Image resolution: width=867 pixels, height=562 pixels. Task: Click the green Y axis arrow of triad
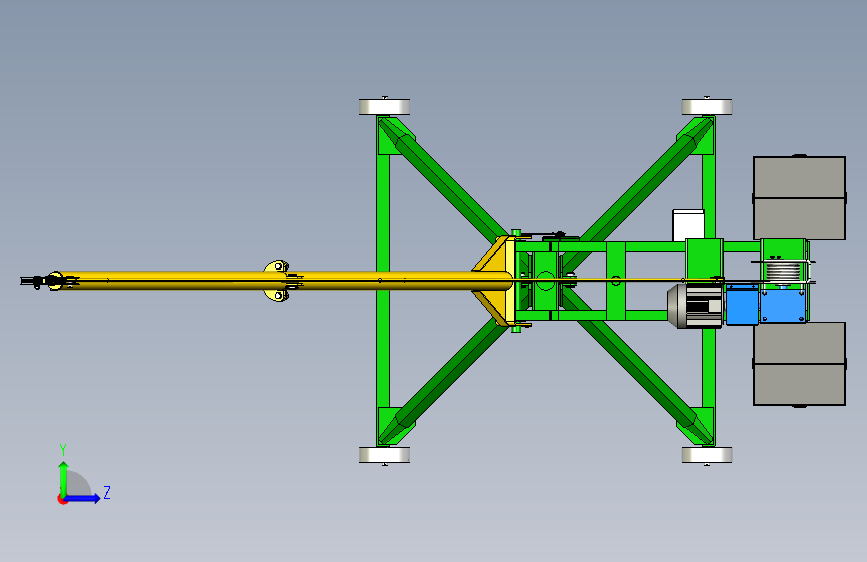coord(64,479)
